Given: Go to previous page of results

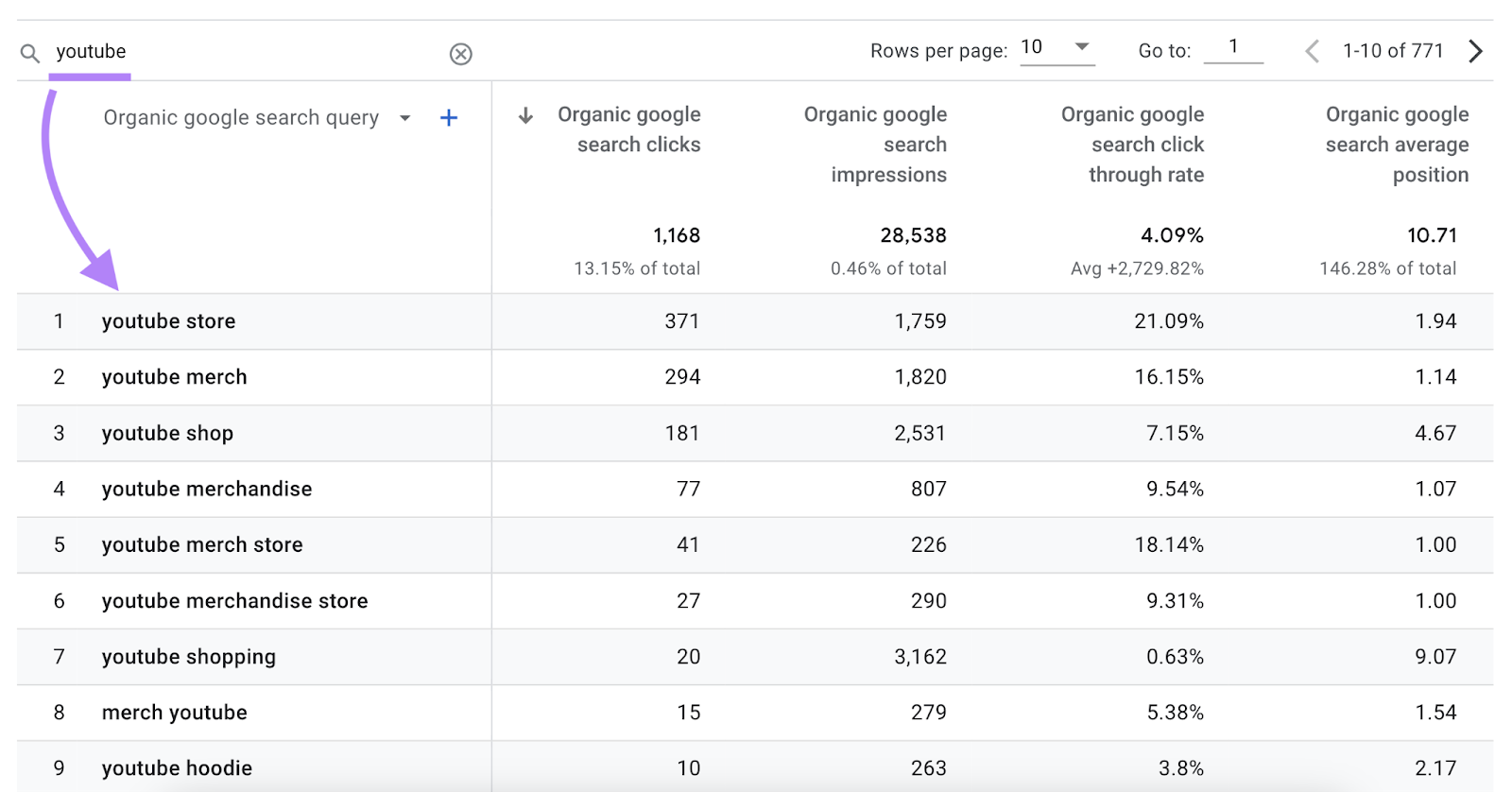Looking at the screenshot, I should tap(1312, 51).
